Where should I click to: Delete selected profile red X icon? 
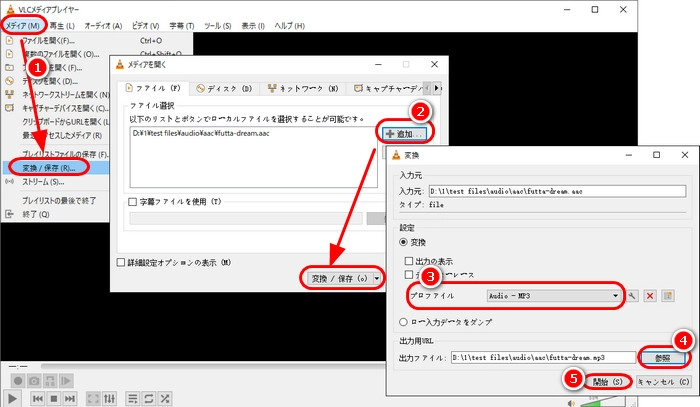(x=650, y=295)
